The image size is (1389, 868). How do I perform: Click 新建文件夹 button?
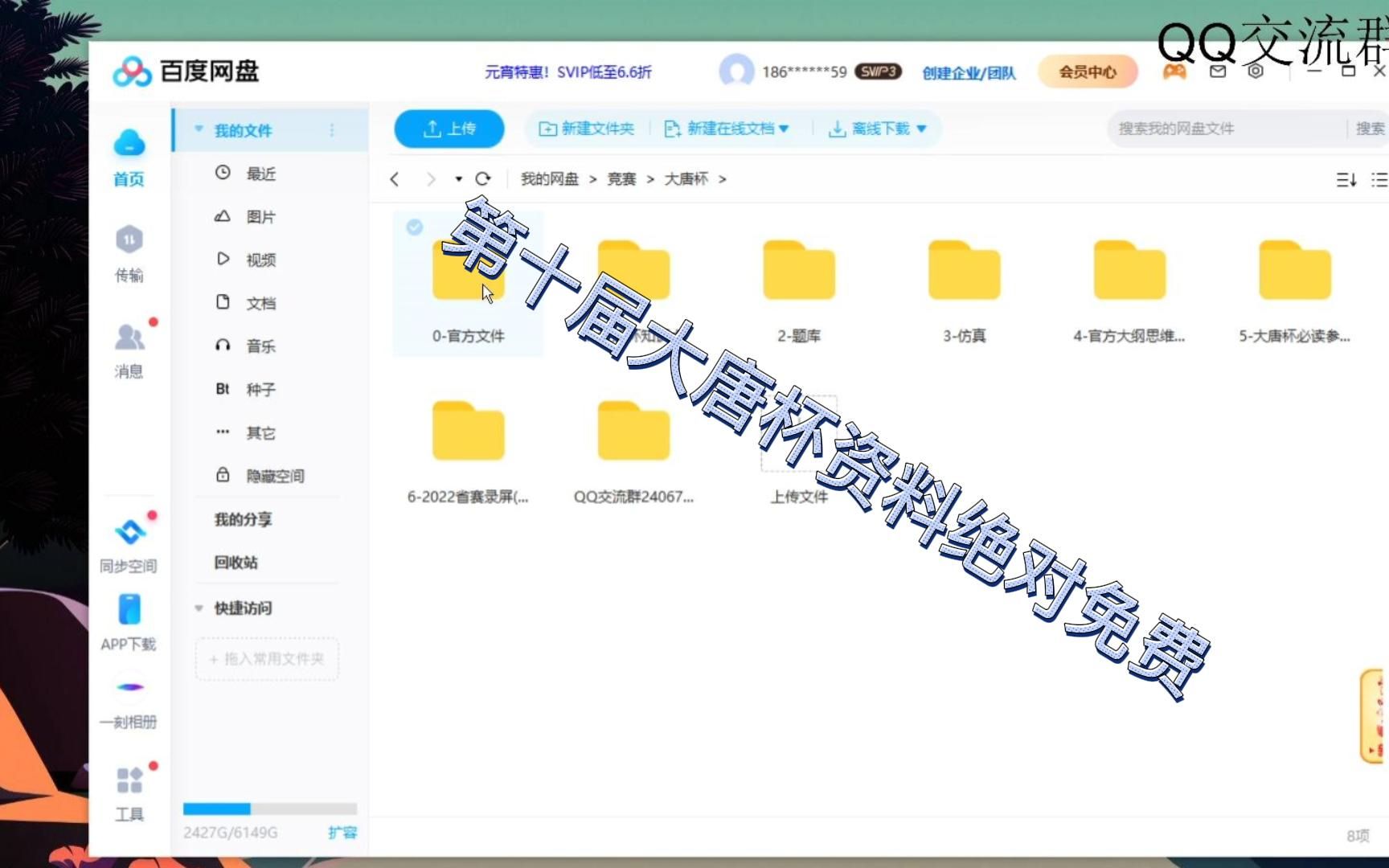[586, 129]
